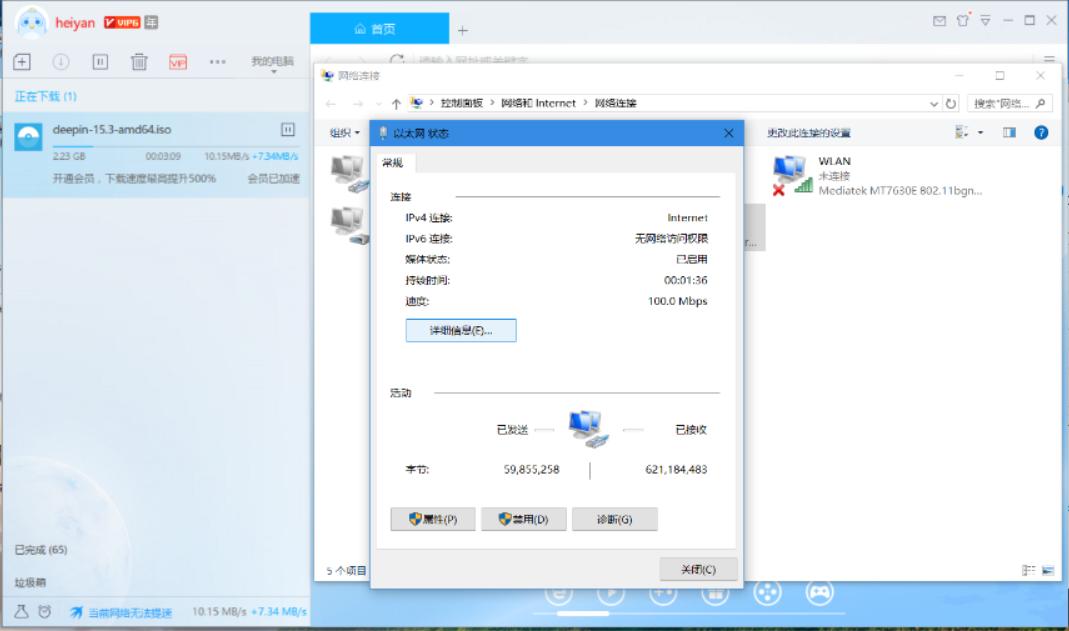Click the 诊断(G) button
The image size is (1069, 631).
click(616, 518)
